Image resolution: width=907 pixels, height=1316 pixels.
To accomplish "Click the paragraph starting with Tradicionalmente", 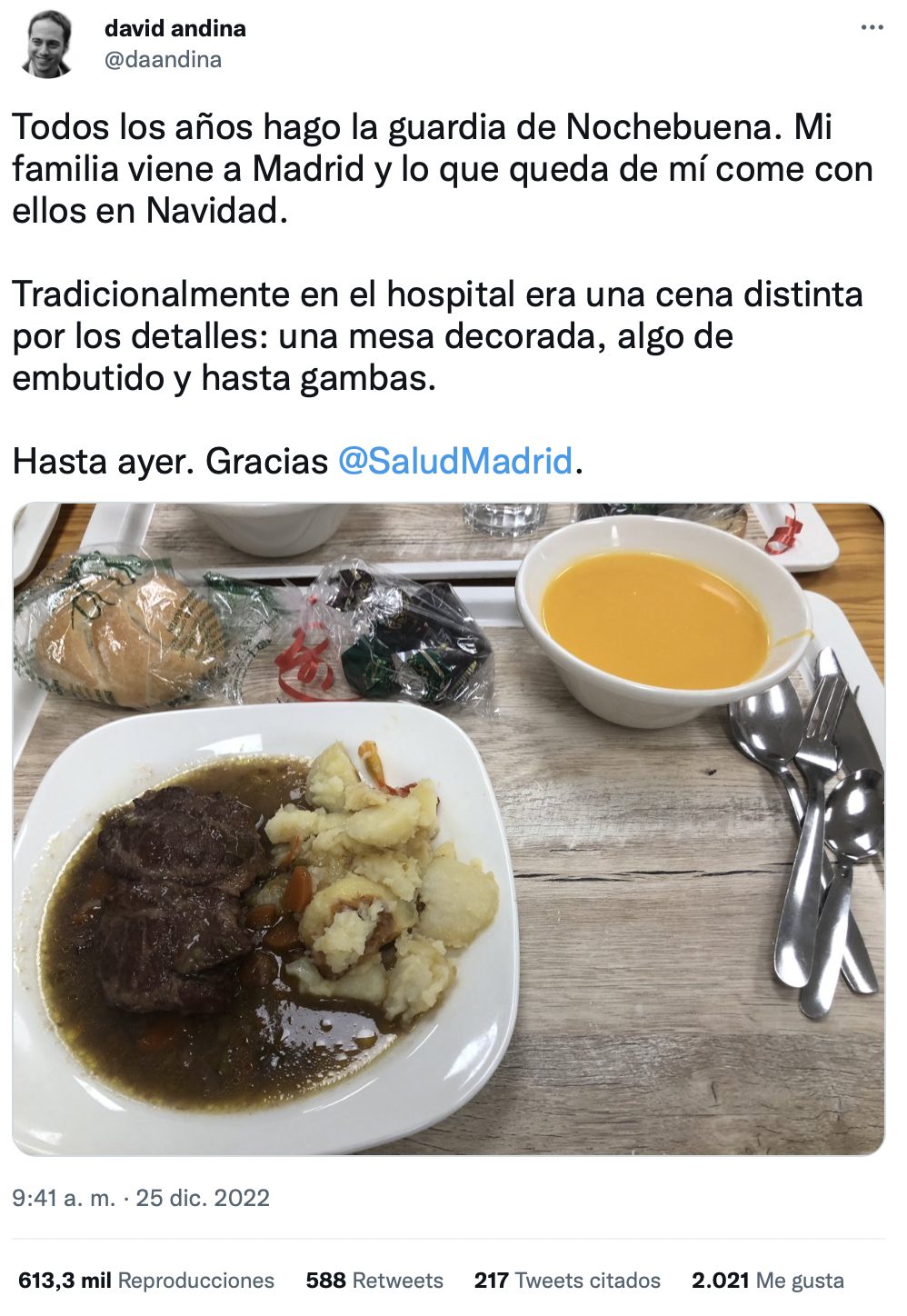I will 438,336.
